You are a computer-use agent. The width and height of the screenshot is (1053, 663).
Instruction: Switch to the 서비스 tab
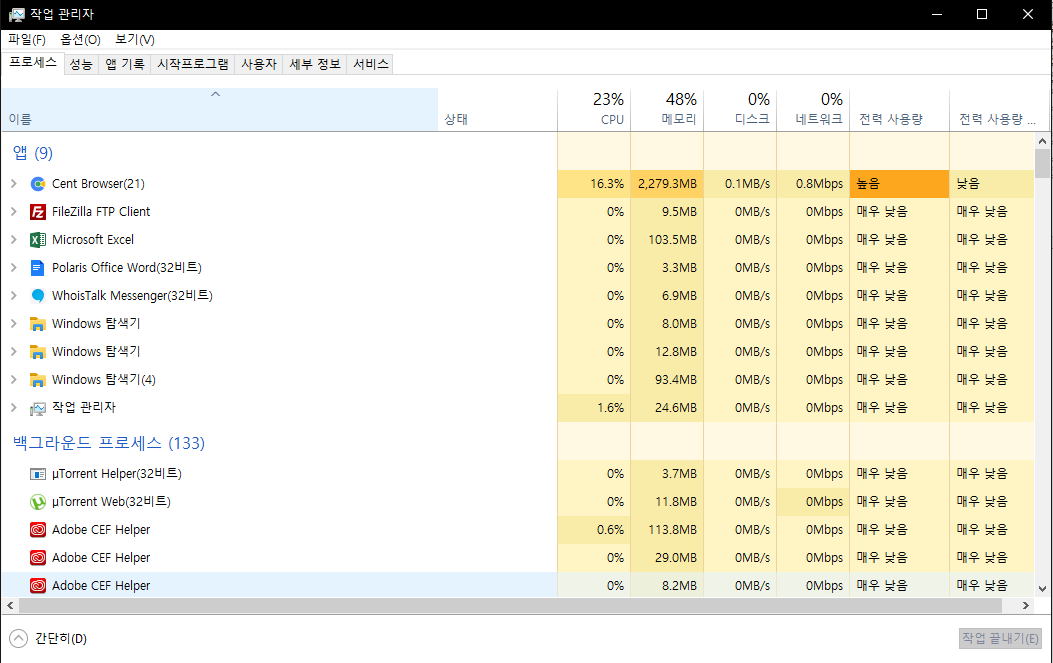[371, 64]
